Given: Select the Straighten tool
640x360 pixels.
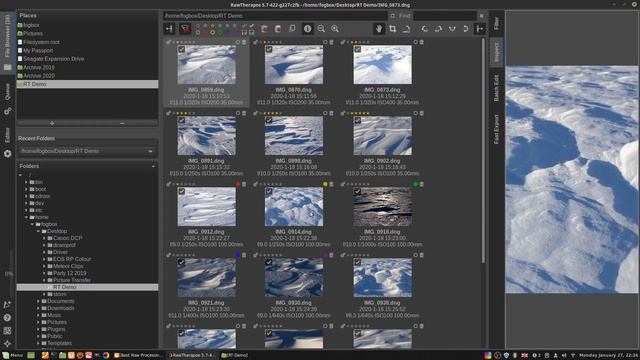Looking at the screenshot, I should [406, 29].
